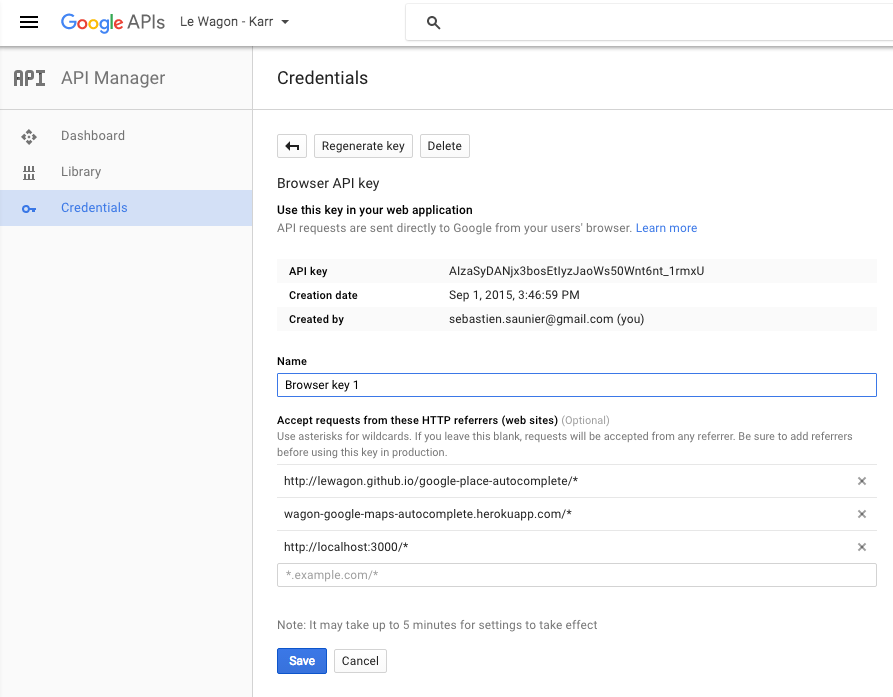The image size is (893, 697).
Task: Click the API Manager title text
Action: (113, 78)
